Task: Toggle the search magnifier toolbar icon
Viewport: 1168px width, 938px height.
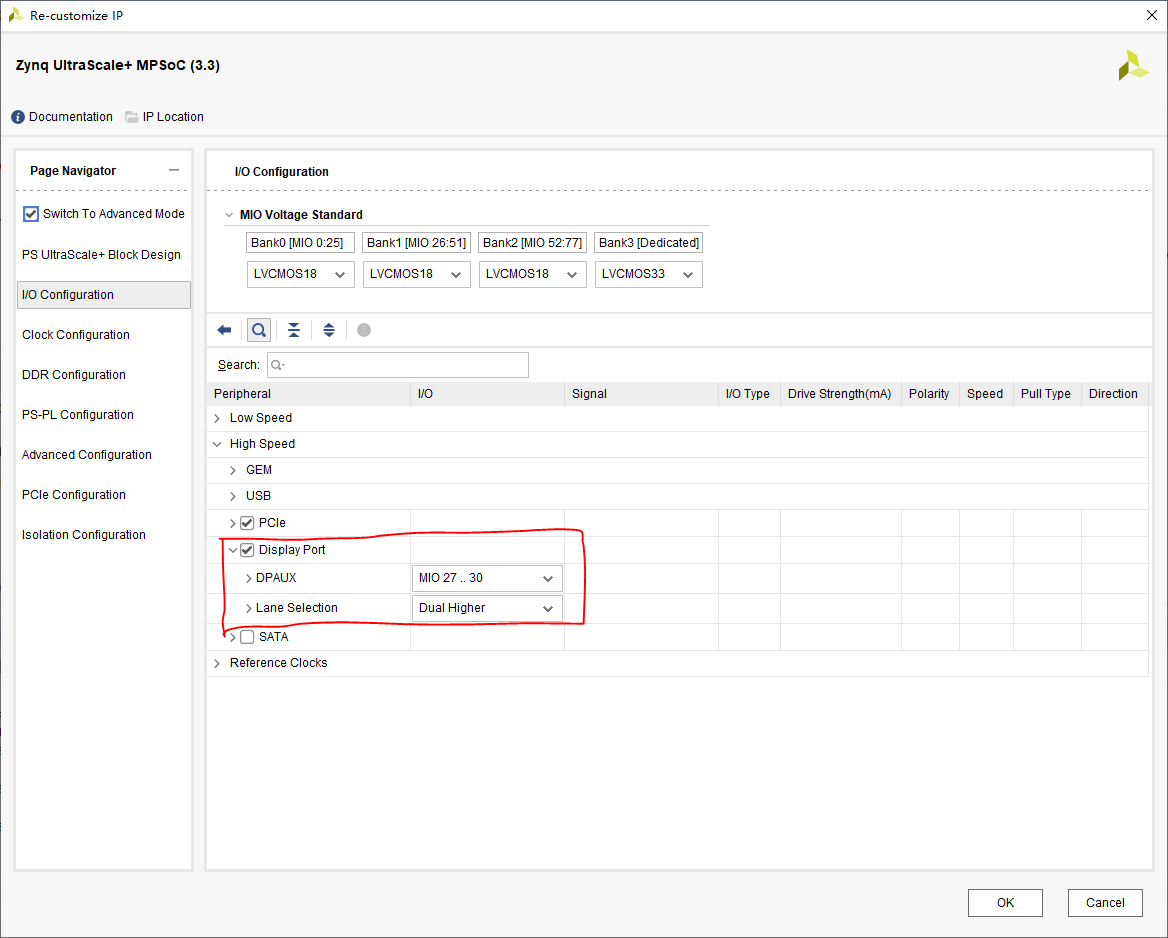Action: 259,330
